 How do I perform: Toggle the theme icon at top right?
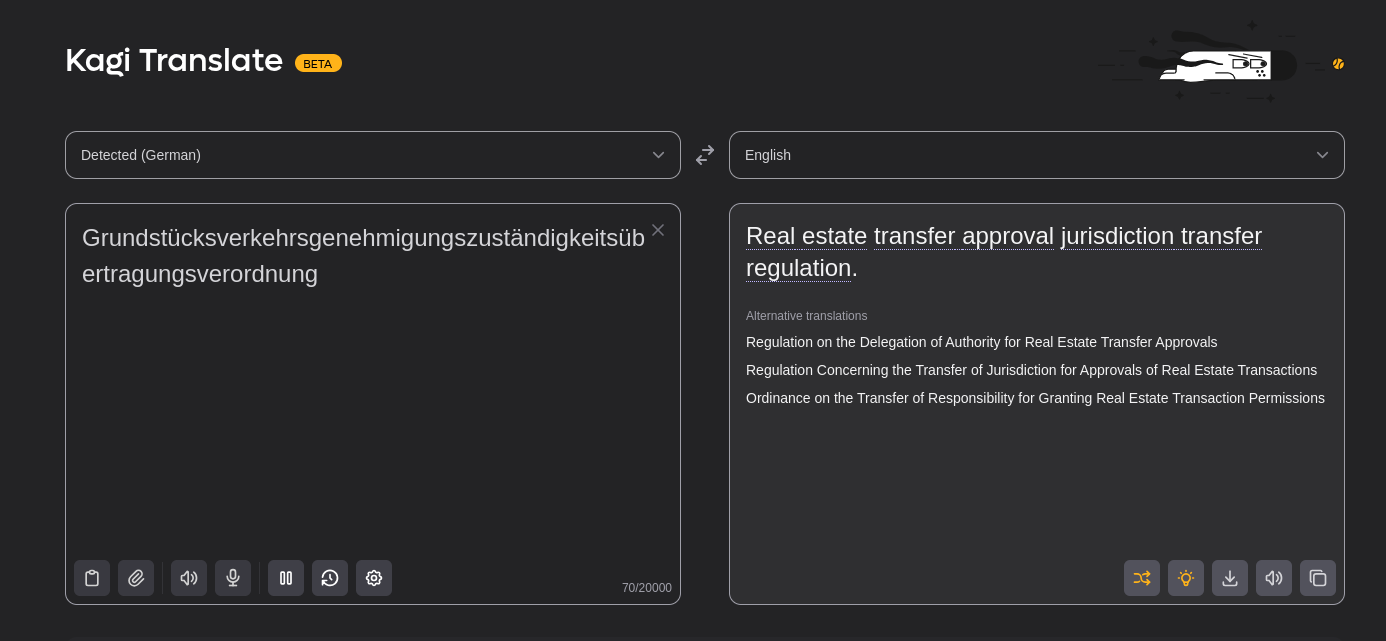[x=1338, y=64]
